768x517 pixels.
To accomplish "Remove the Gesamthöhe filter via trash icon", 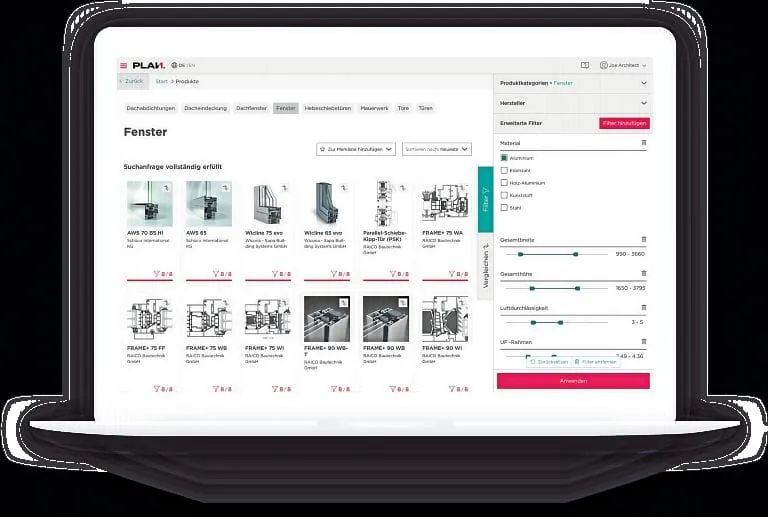I will 643,273.
